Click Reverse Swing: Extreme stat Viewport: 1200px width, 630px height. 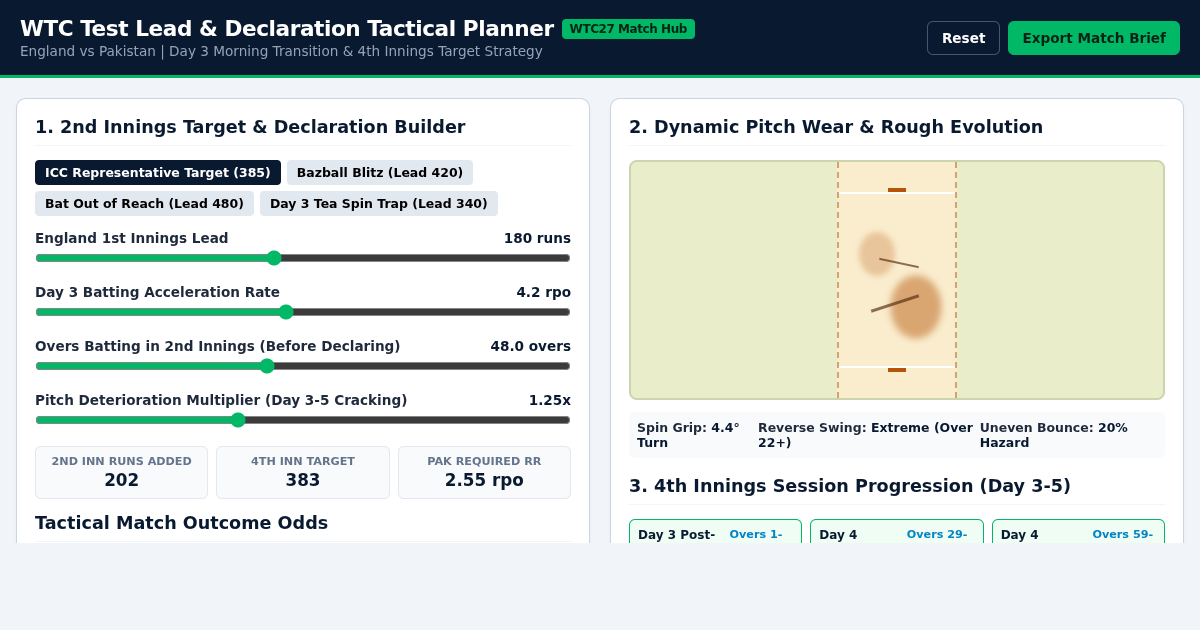(865, 435)
